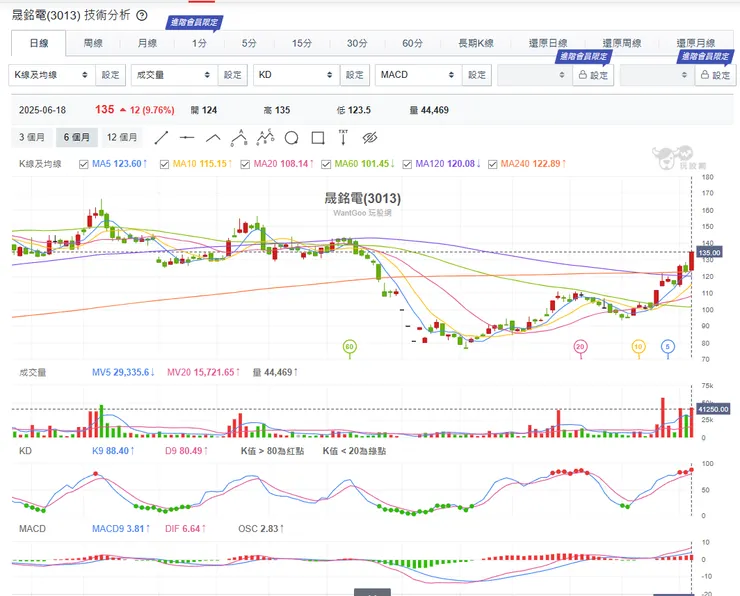This screenshot has height=596, width=740.
Task: Click the MV5 29,335.6 volume value
Action: coord(124,372)
